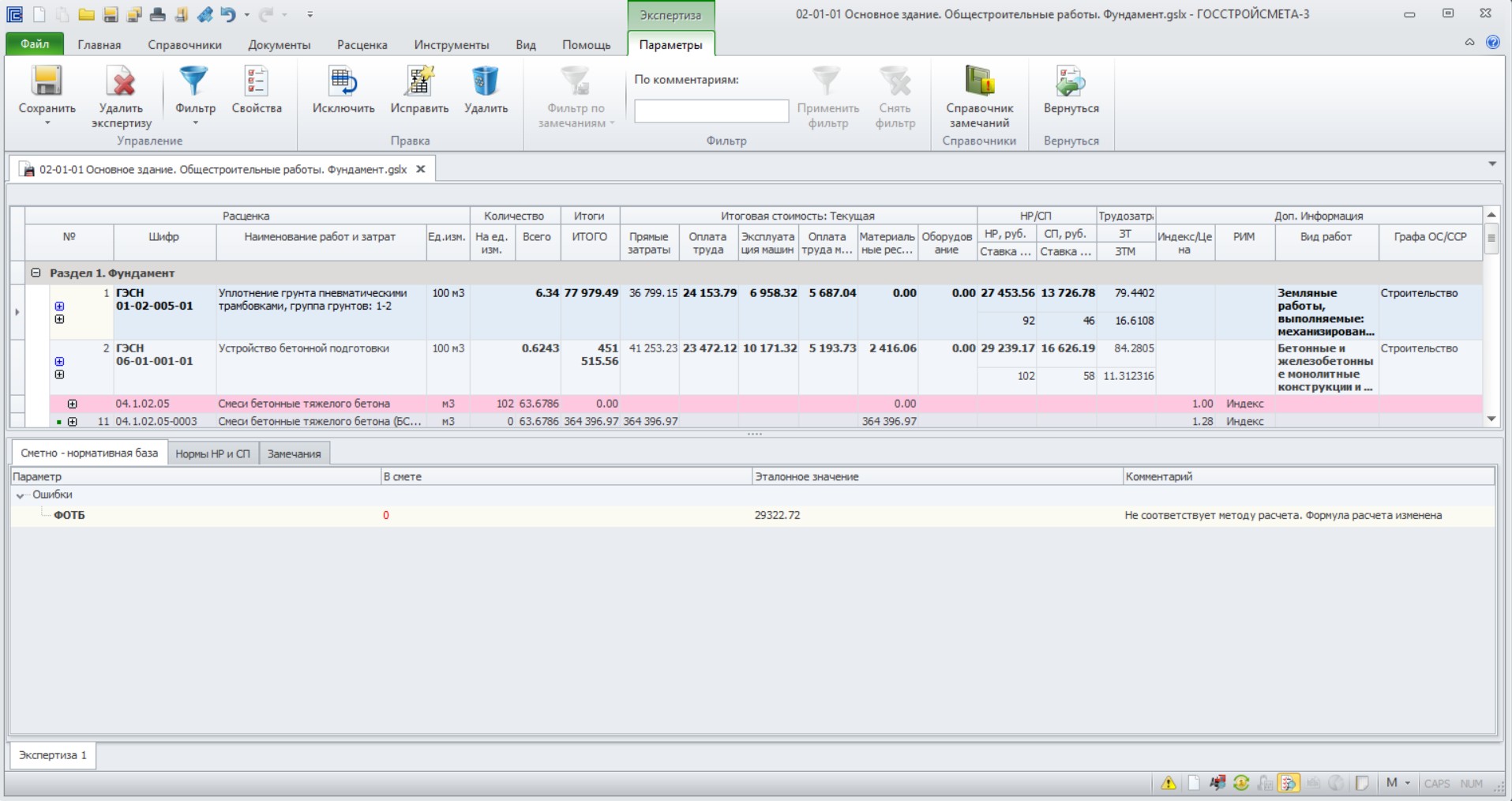Switch to Нормы НР и СП tab

click(212, 453)
